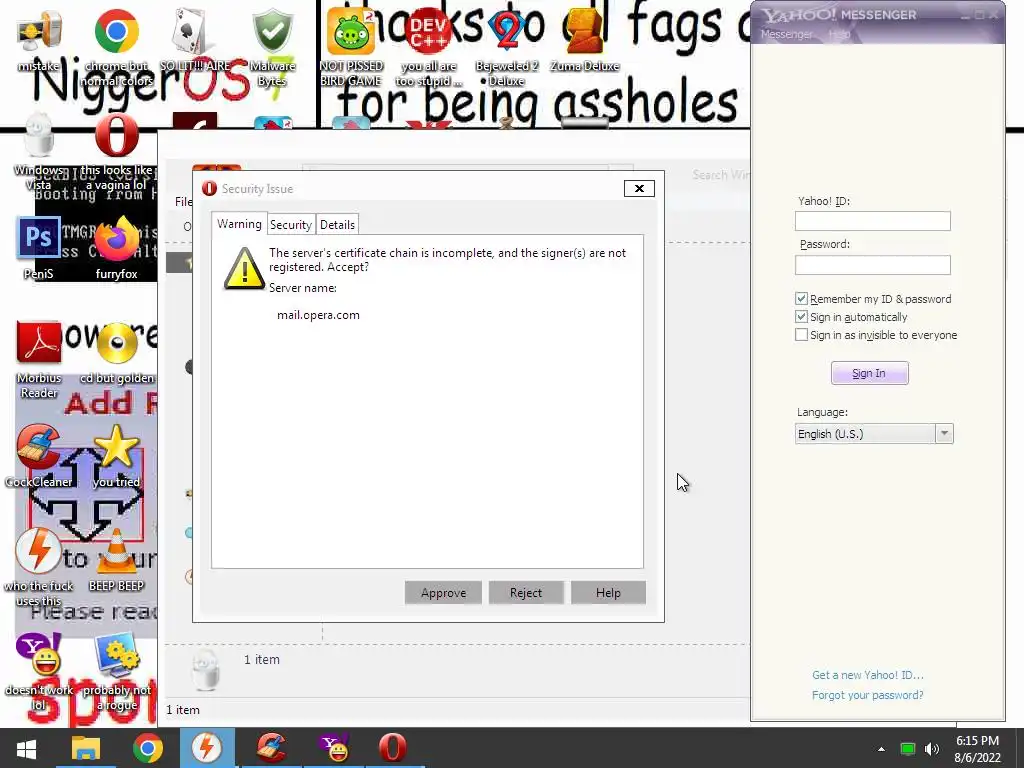Enable 'Sign in as invisible to everyone'
Screen dimensions: 1024x768
[x=801, y=335]
